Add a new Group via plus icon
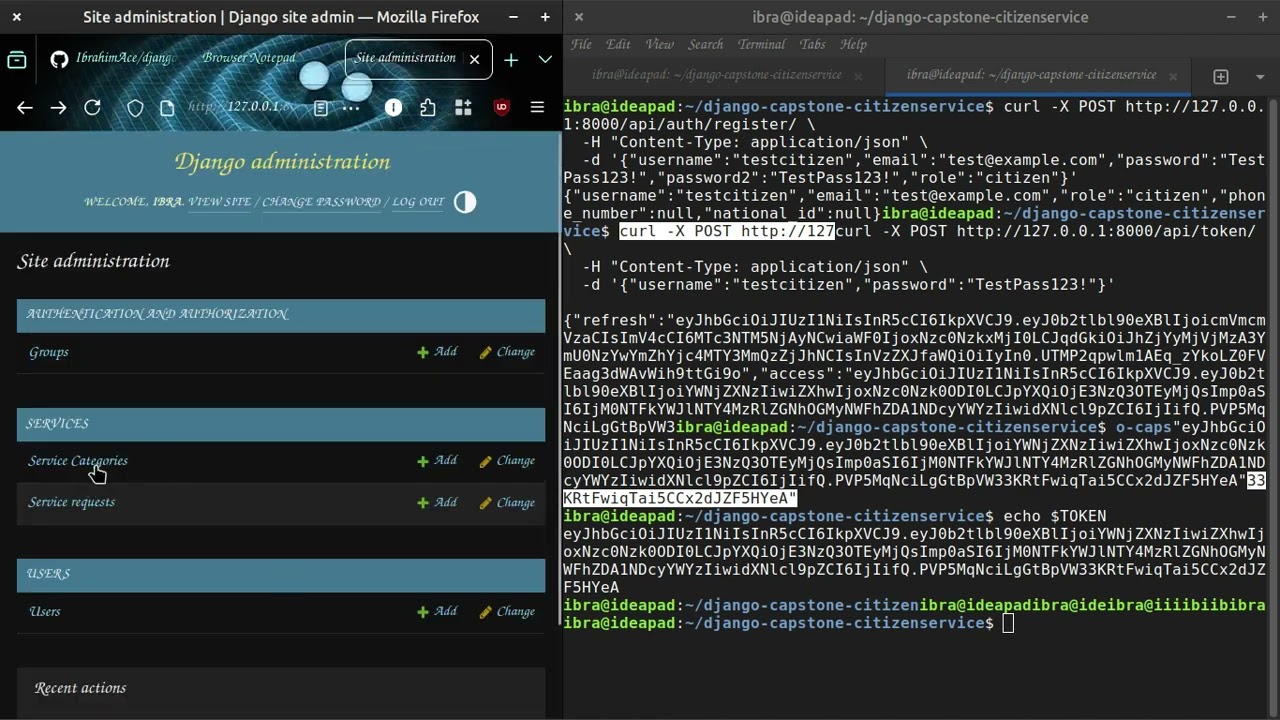This screenshot has width=1280, height=720. tap(437, 352)
